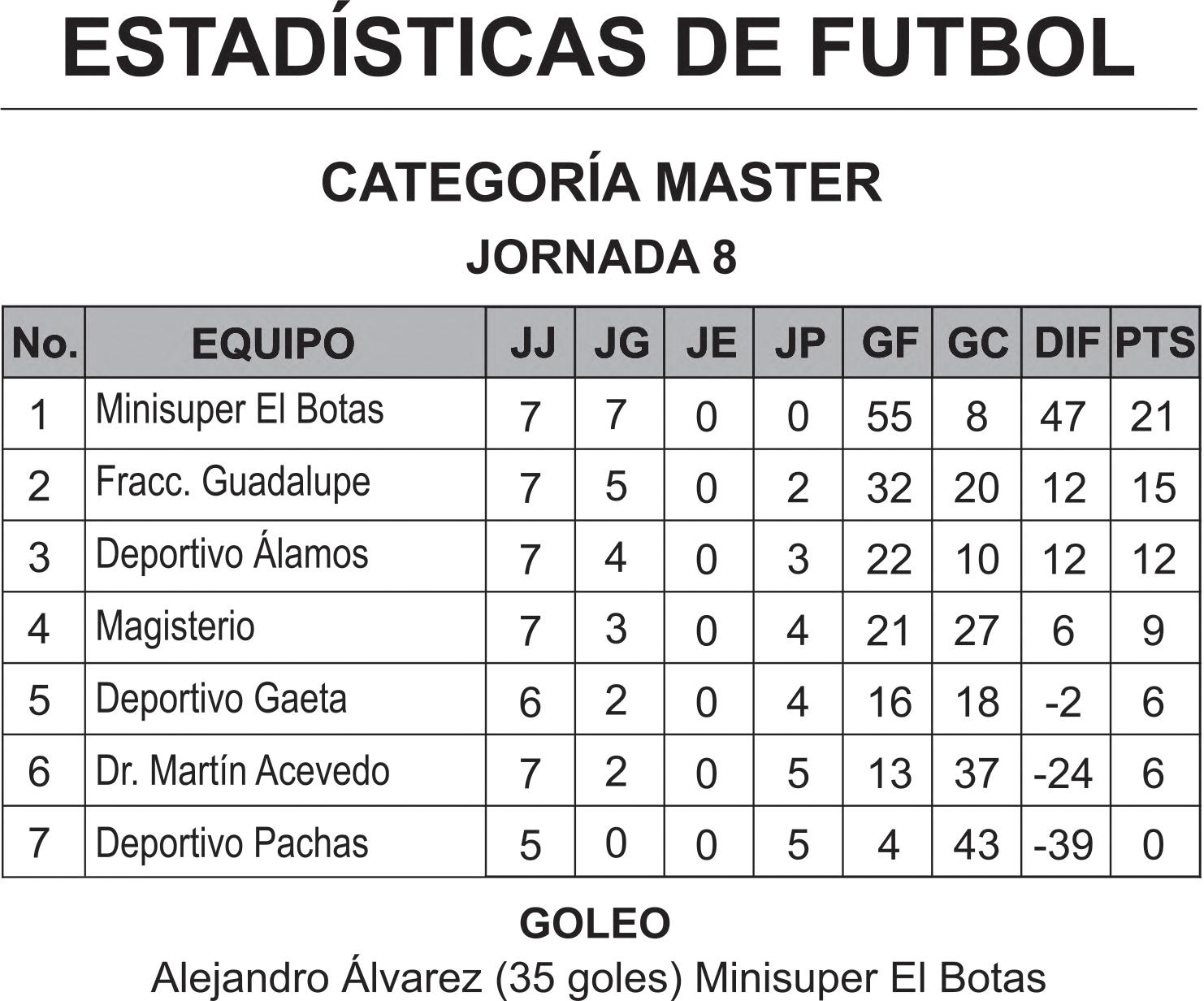This screenshot has width=1204, height=1001.
Task: Select Deportivo Álamos in the table
Action: point(232,554)
